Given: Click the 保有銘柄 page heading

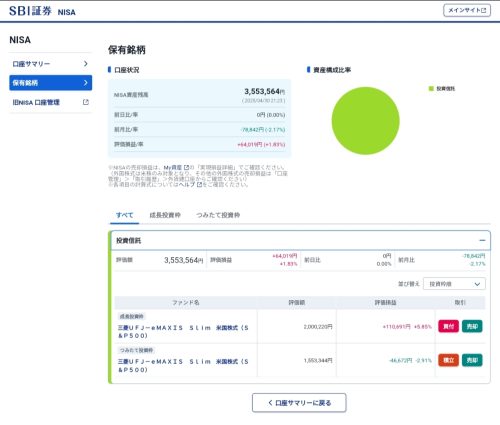Looking at the screenshot, I should (127, 50).
